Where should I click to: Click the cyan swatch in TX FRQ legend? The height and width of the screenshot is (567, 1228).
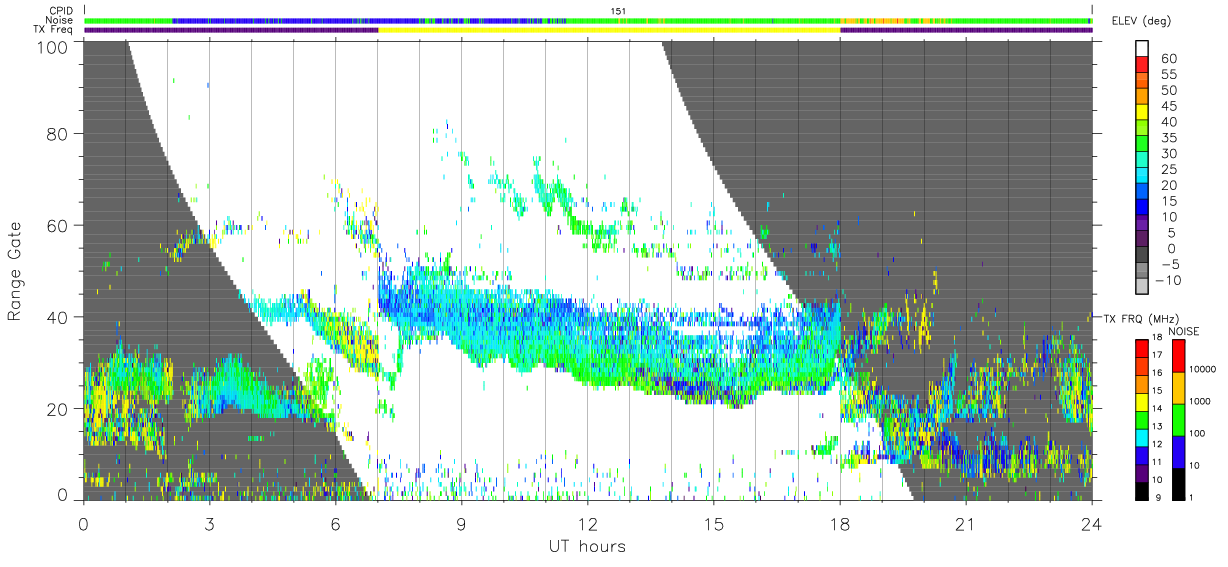1142,438
